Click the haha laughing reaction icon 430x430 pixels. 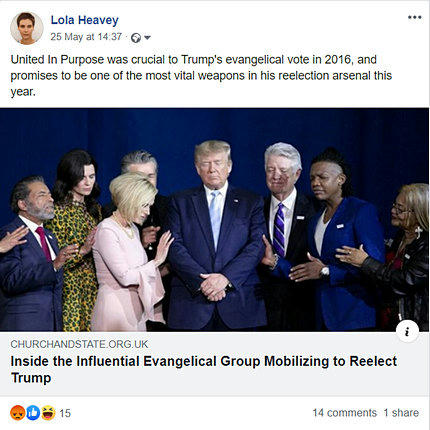[48, 413]
